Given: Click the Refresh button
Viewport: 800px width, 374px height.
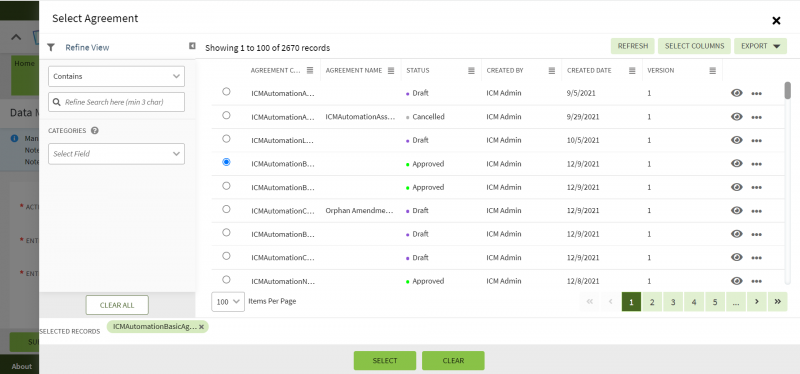Looking at the screenshot, I should coord(633,46).
